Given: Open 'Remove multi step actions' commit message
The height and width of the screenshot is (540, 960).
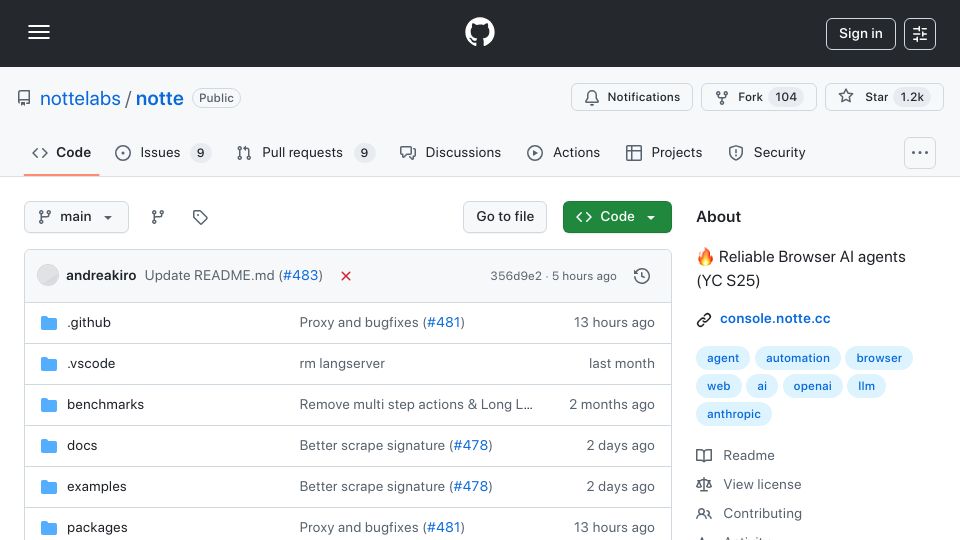Looking at the screenshot, I should pos(416,405).
